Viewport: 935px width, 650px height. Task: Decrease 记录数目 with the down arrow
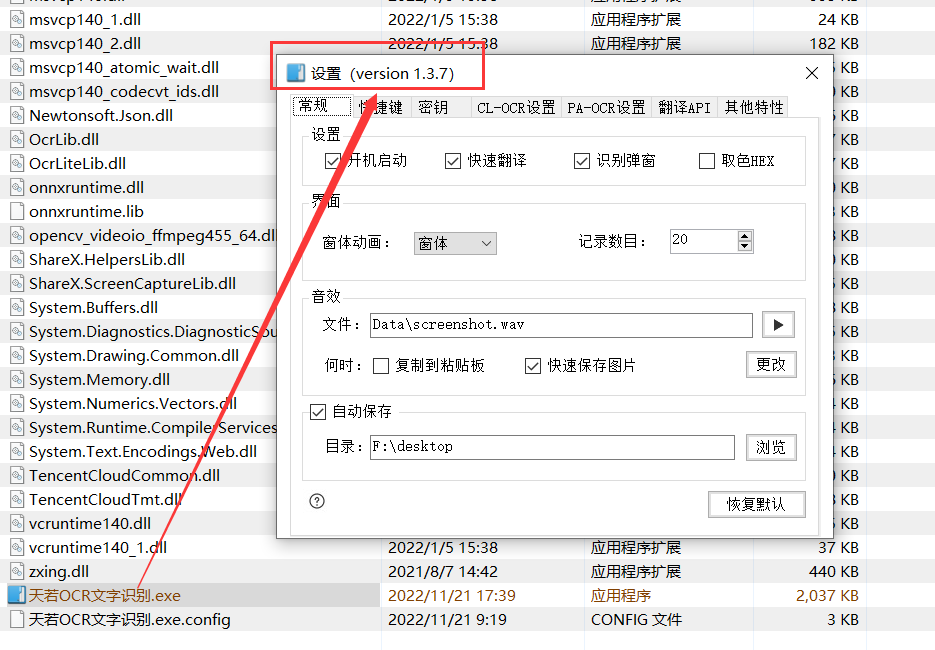click(x=744, y=246)
